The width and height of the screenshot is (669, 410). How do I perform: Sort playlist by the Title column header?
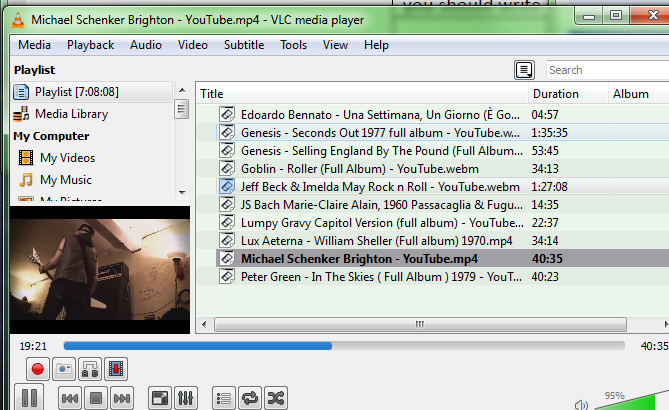(x=362, y=94)
